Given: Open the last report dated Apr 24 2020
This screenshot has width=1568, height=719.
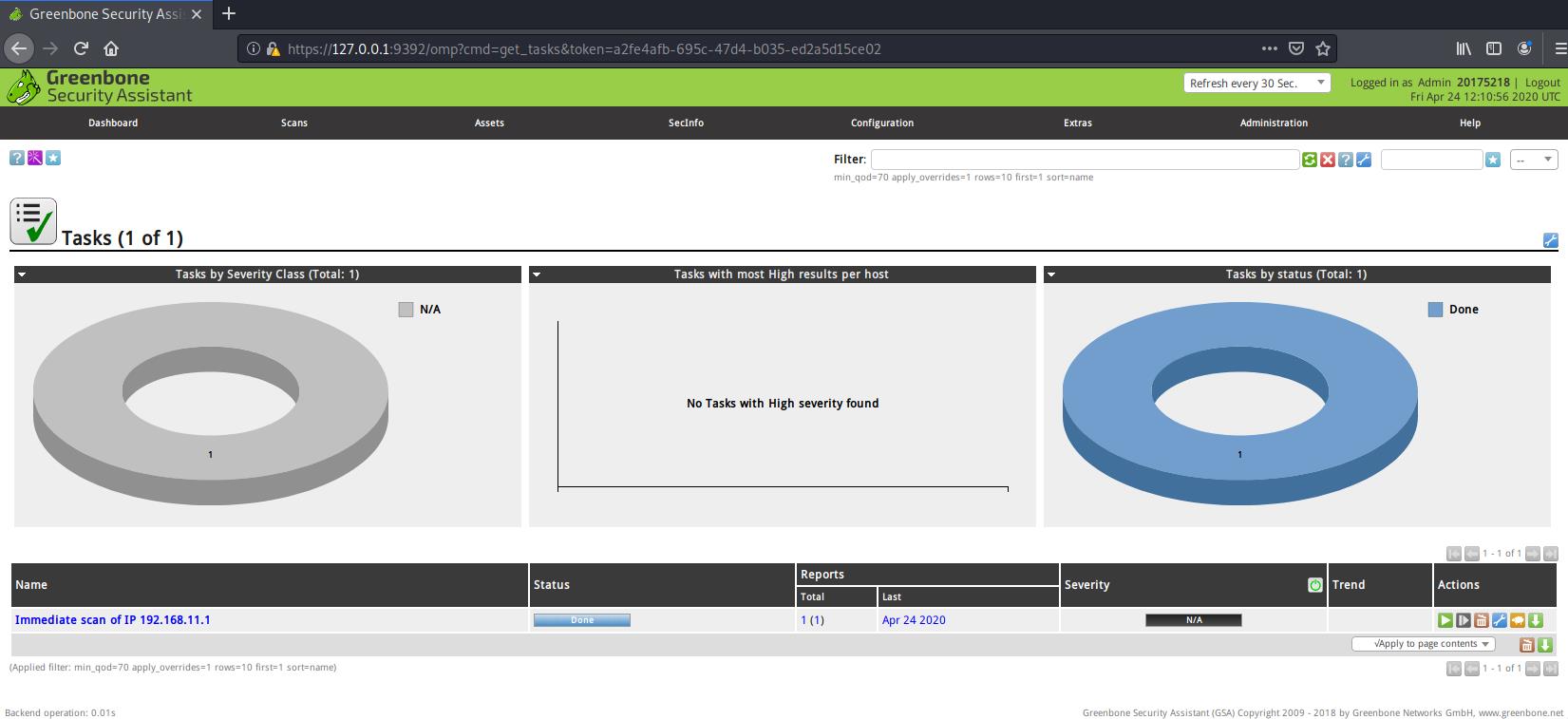Looking at the screenshot, I should coord(914,620).
